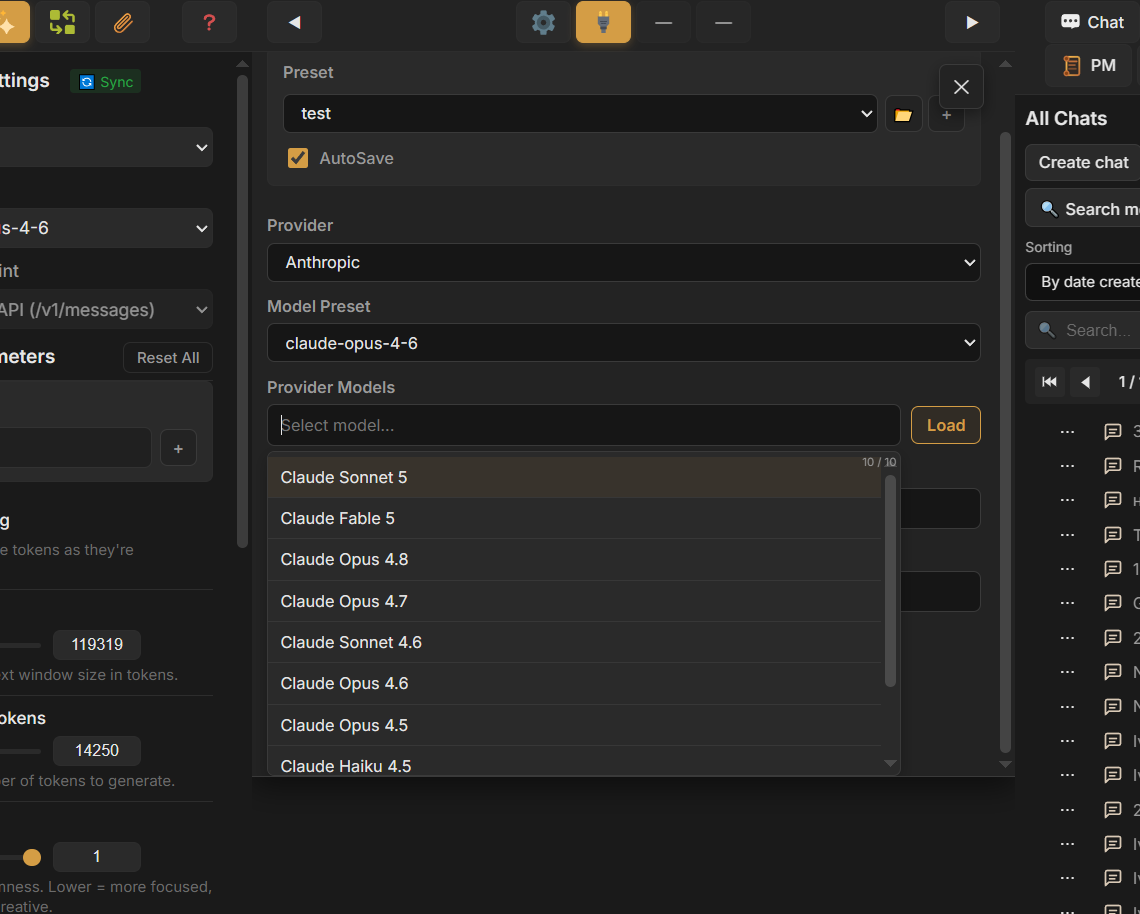Open the Sorting By date dropdown

coord(1083,282)
